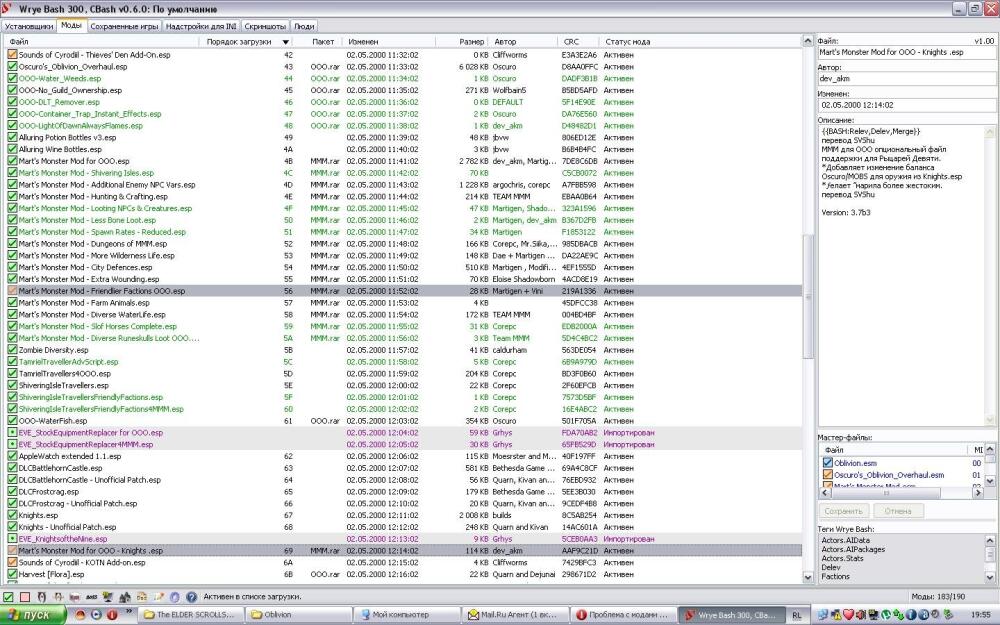Click the pink square icon in status bar
The height and width of the screenshot is (625, 1000).
[x=25, y=597]
